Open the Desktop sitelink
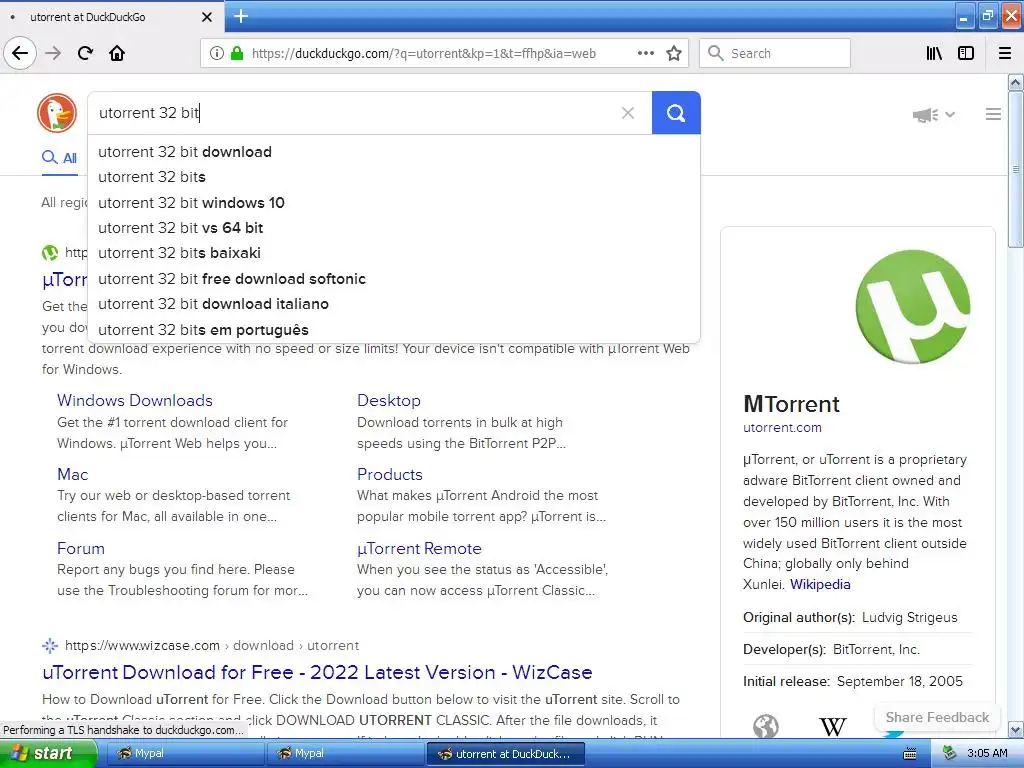The image size is (1024, 768). click(389, 400)
